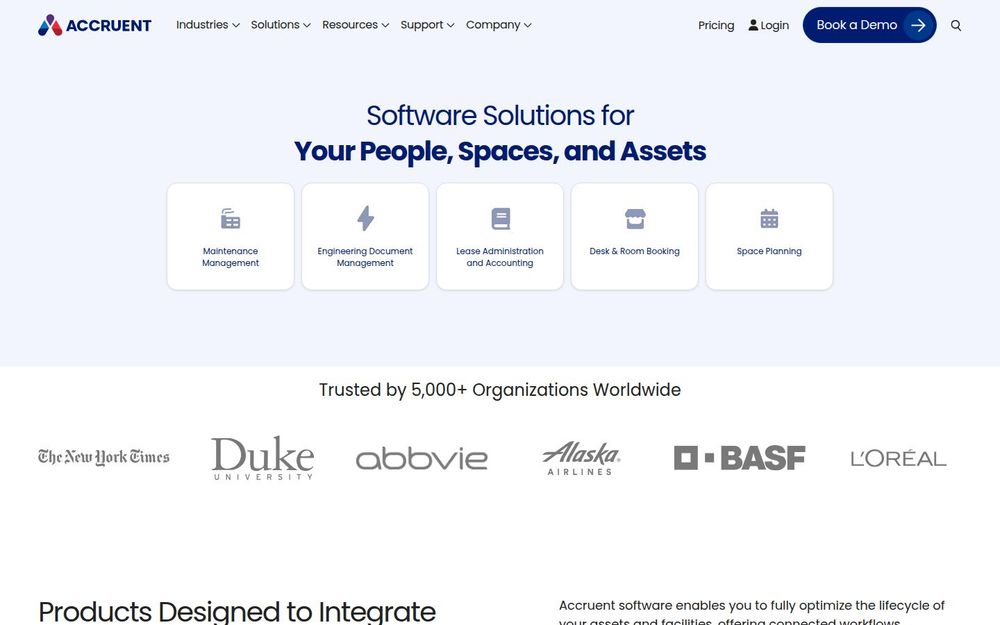Click the Accruent logo in the header
The height and width of the screenshot is (625, 1000).
click(x=94, y=25)
